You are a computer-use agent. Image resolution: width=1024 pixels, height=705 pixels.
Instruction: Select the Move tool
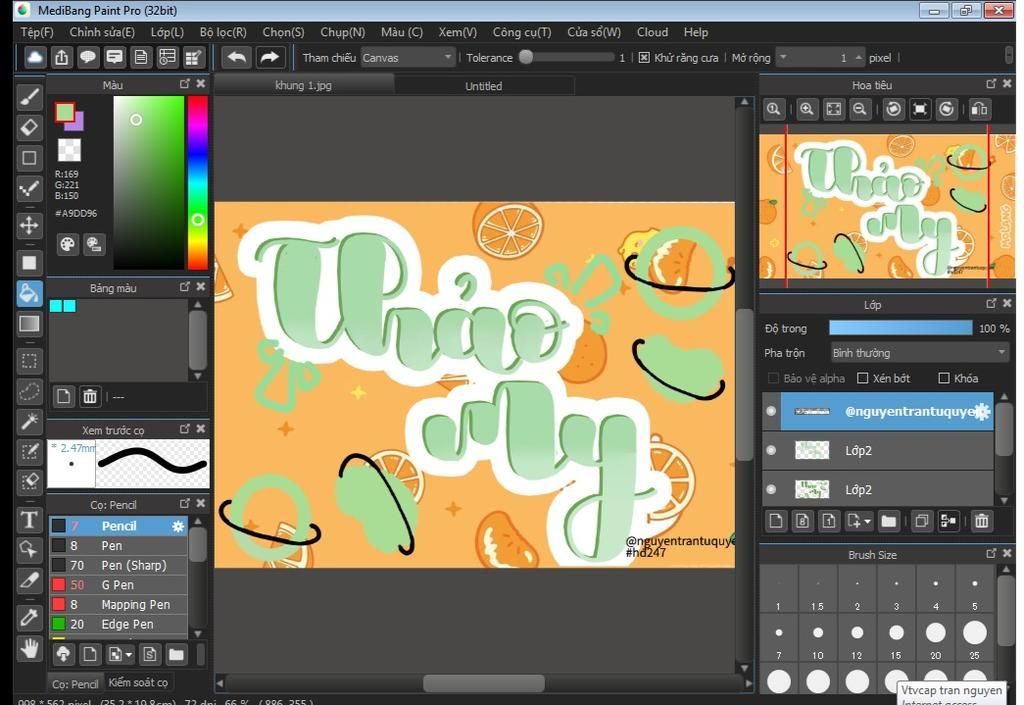click(x=29, y=226)
